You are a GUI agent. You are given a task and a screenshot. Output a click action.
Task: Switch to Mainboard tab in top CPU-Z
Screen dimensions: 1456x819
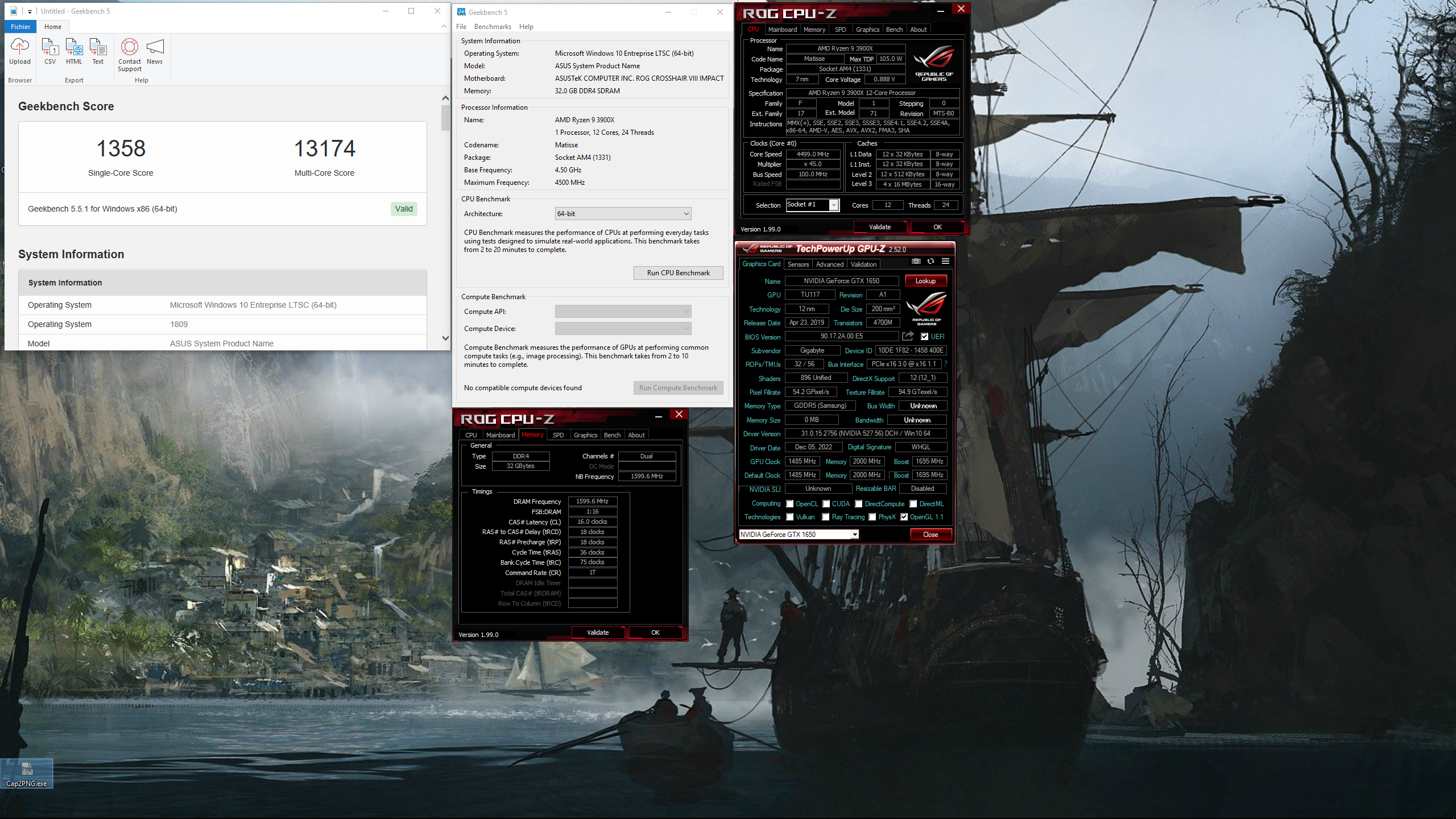(782, 30)
